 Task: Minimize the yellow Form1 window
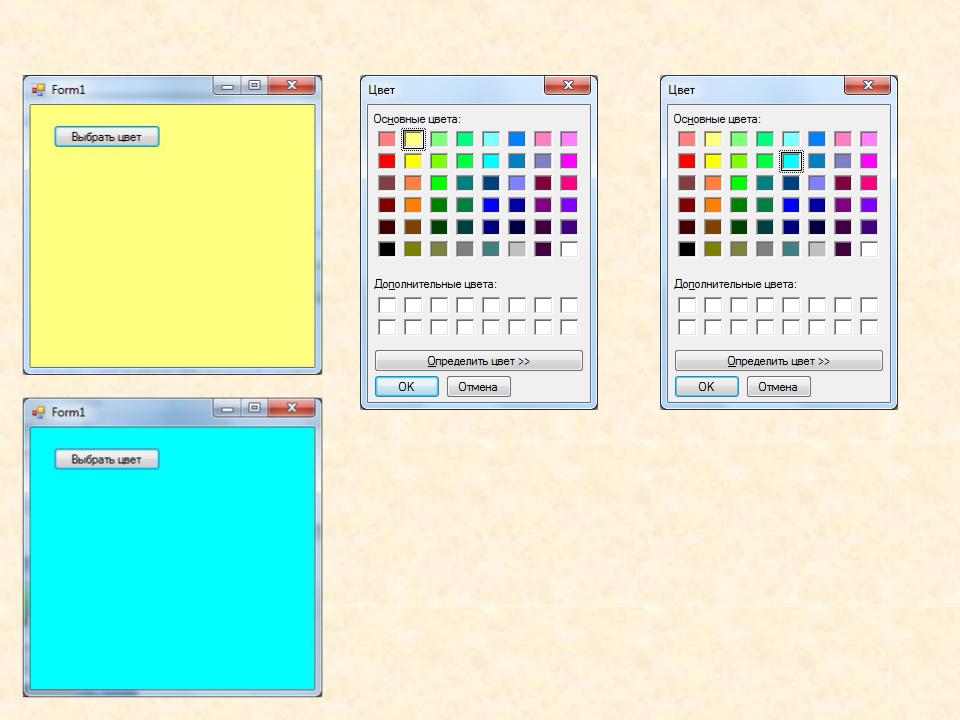click(x=227, y=85)
